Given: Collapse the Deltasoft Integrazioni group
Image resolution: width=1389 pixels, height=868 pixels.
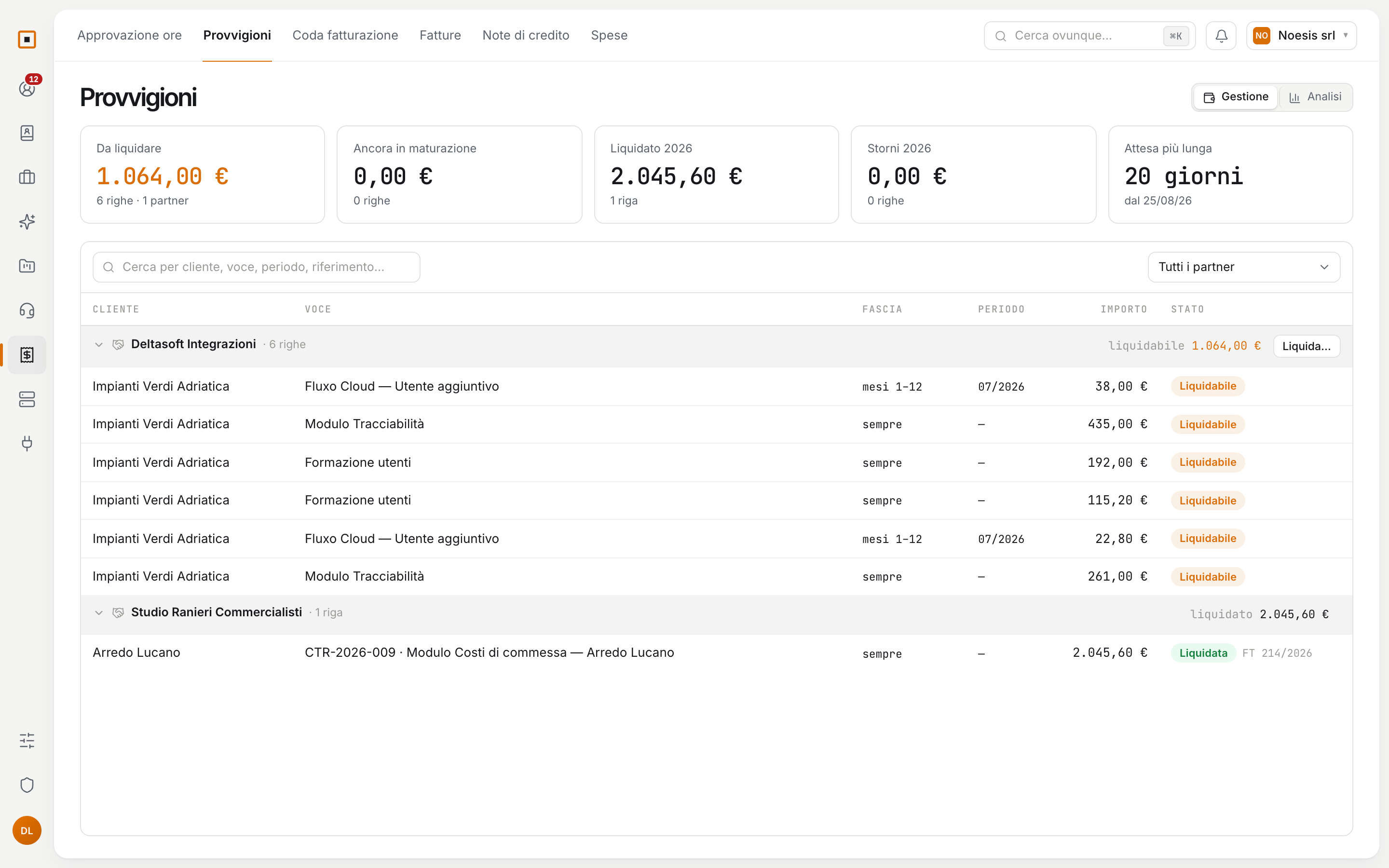Looking at the screenshot, I should [99, 344].
